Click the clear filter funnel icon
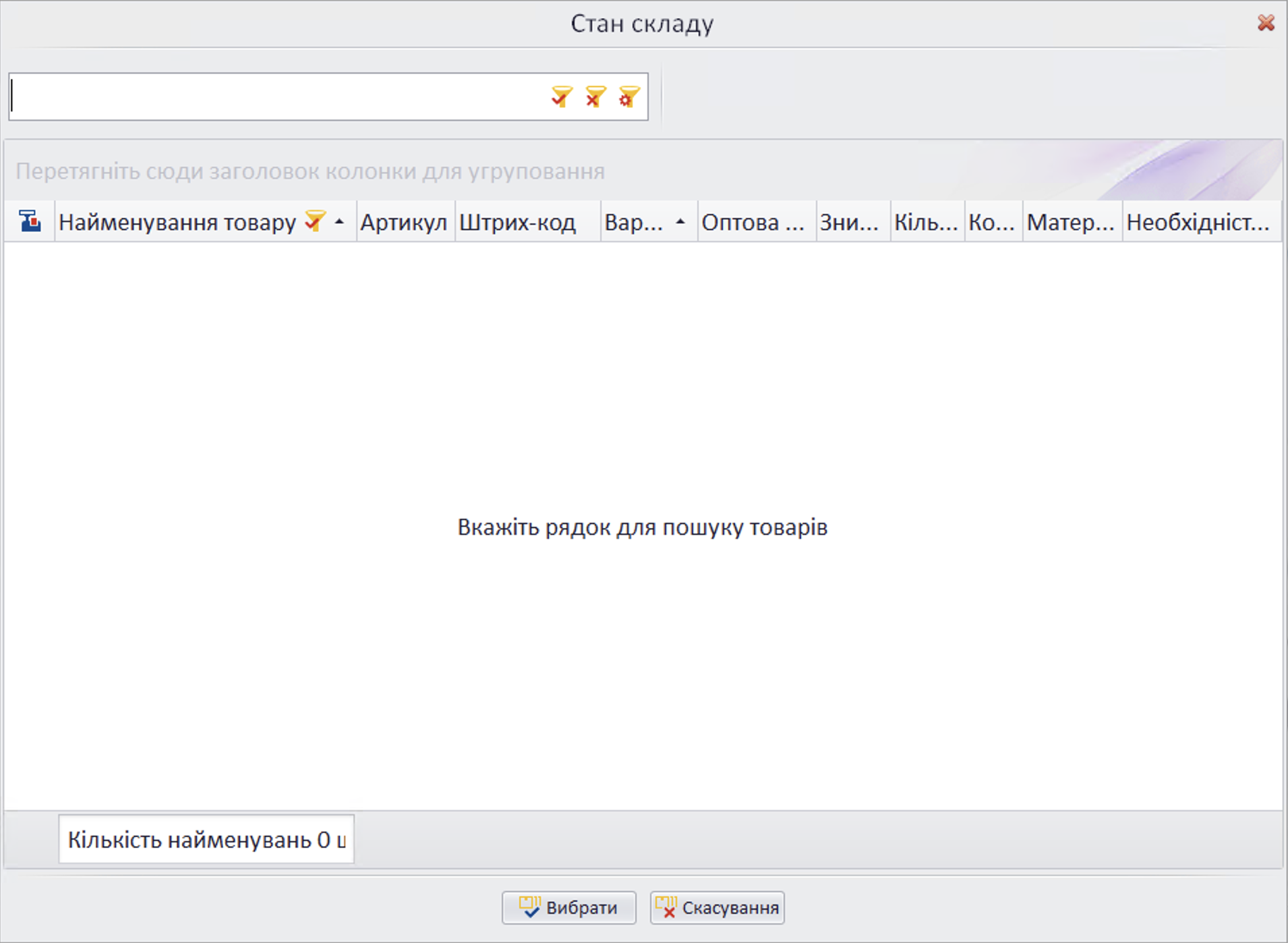Image resolution: width=1288 pixels, height=943 pixels. (595, 96)
